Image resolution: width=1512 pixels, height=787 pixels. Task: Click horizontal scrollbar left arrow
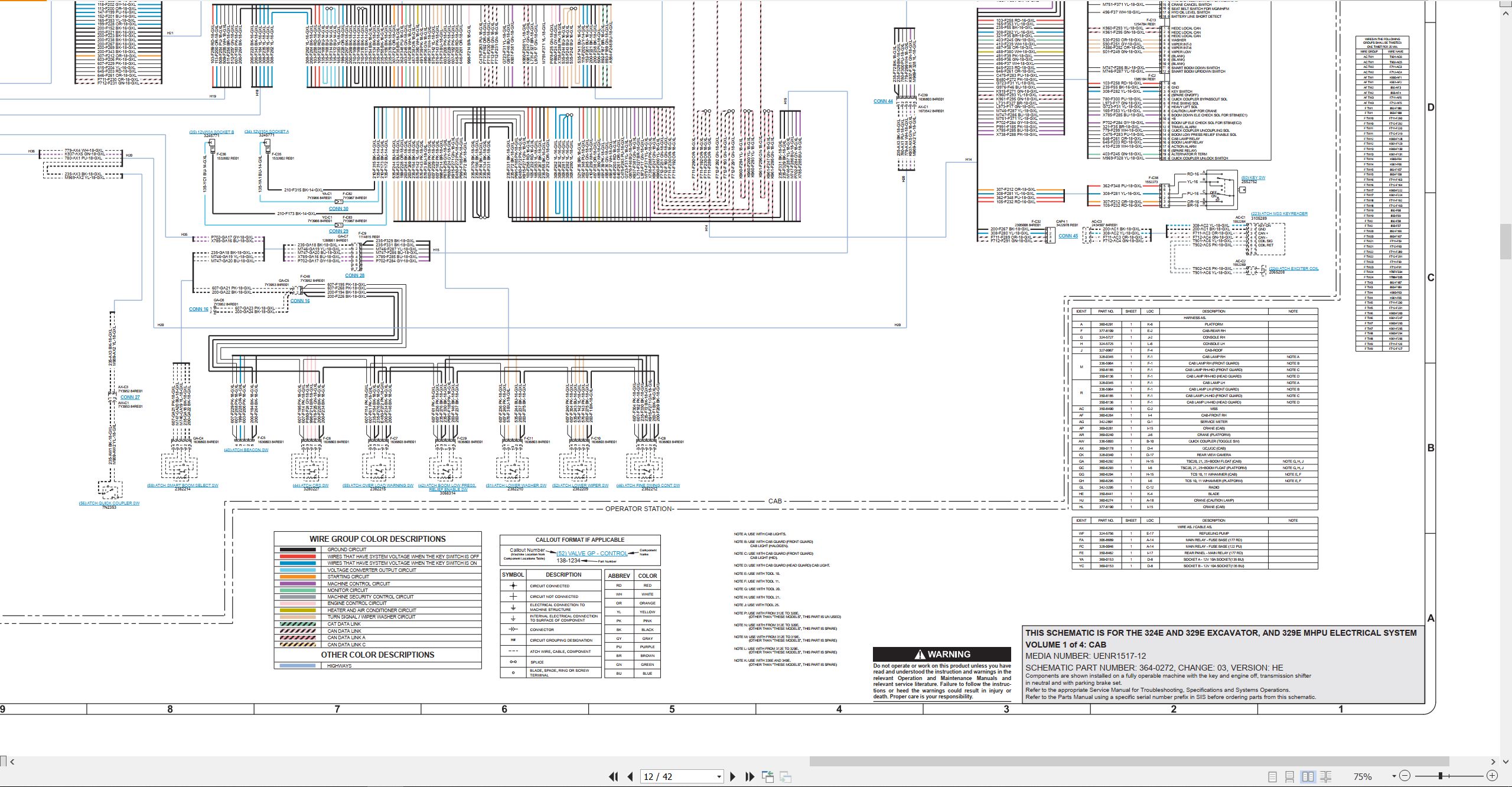coord(12,762)
